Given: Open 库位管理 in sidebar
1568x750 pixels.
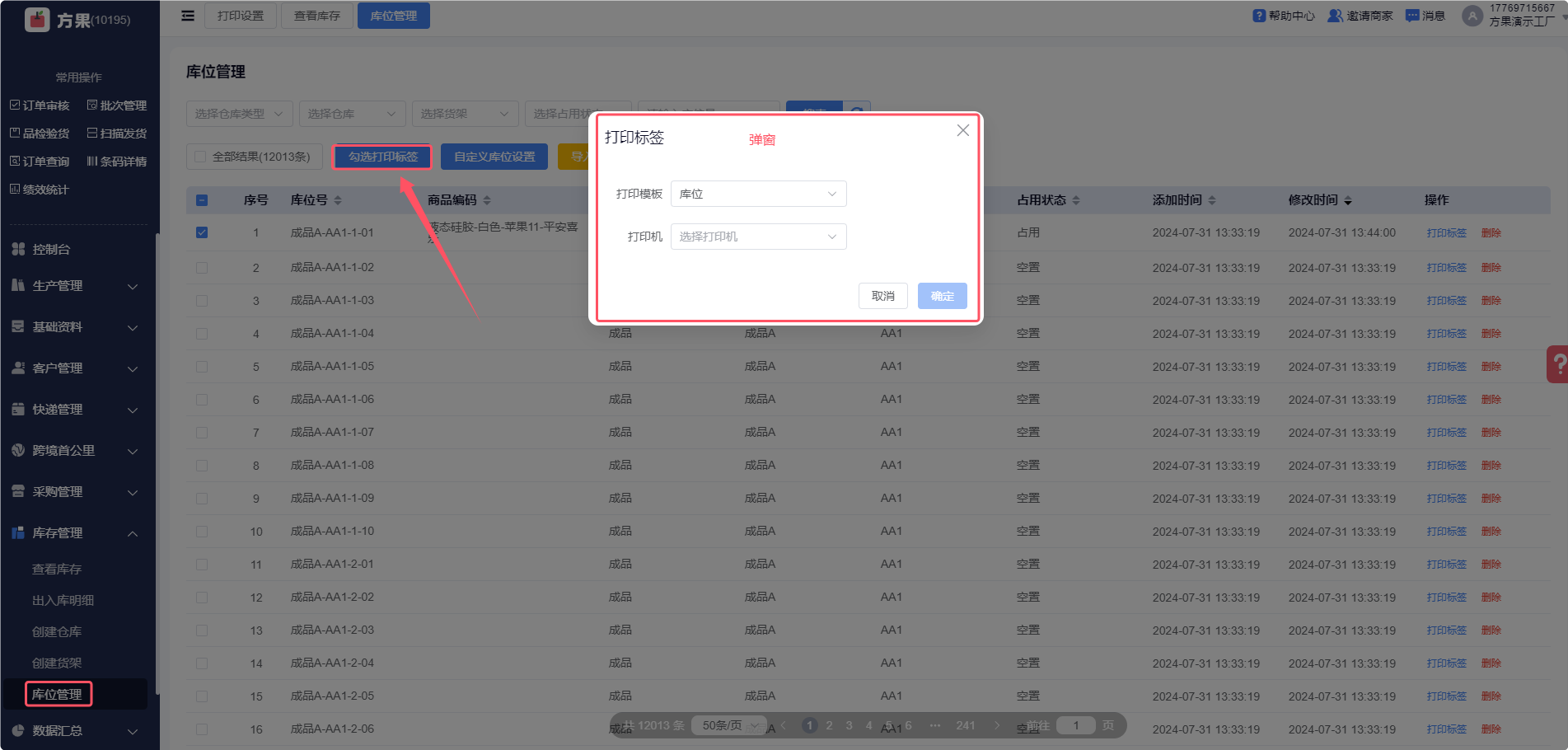Looking at the screenshot, I should click(57, 694).
